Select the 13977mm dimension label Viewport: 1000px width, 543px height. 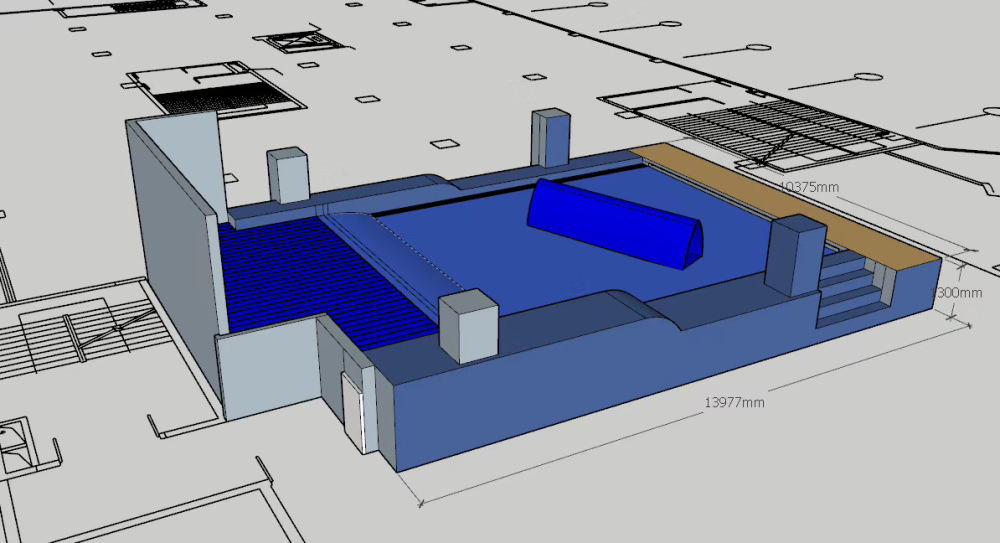coord(734,403)
